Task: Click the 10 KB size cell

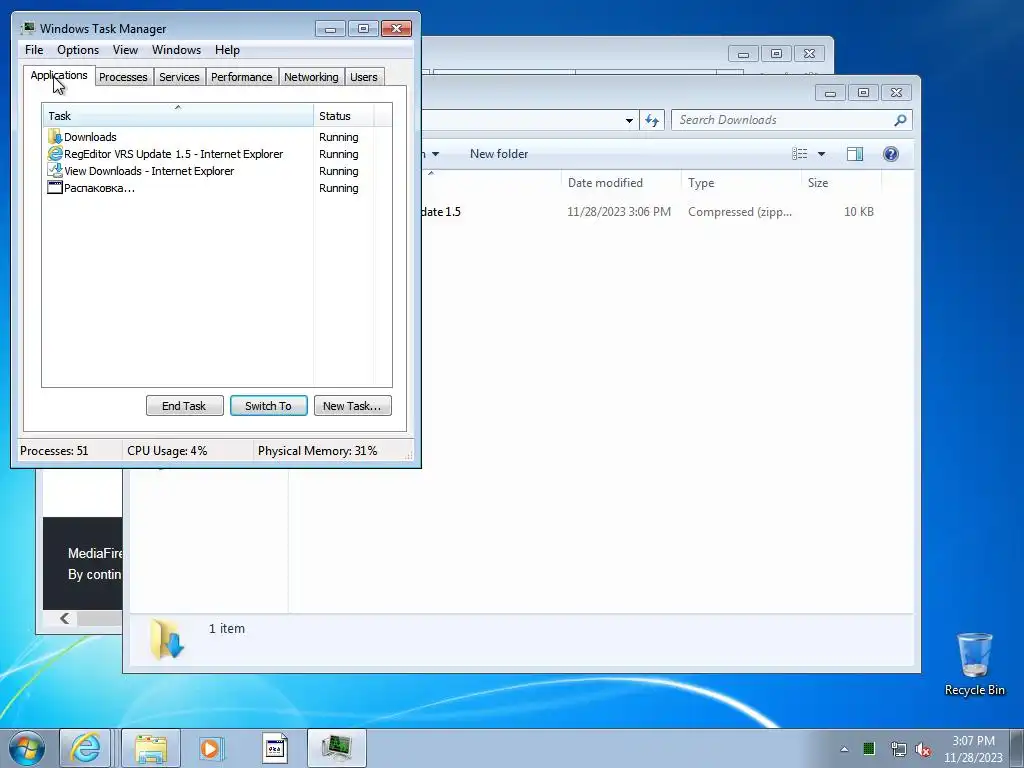Action: pos(859,212)
